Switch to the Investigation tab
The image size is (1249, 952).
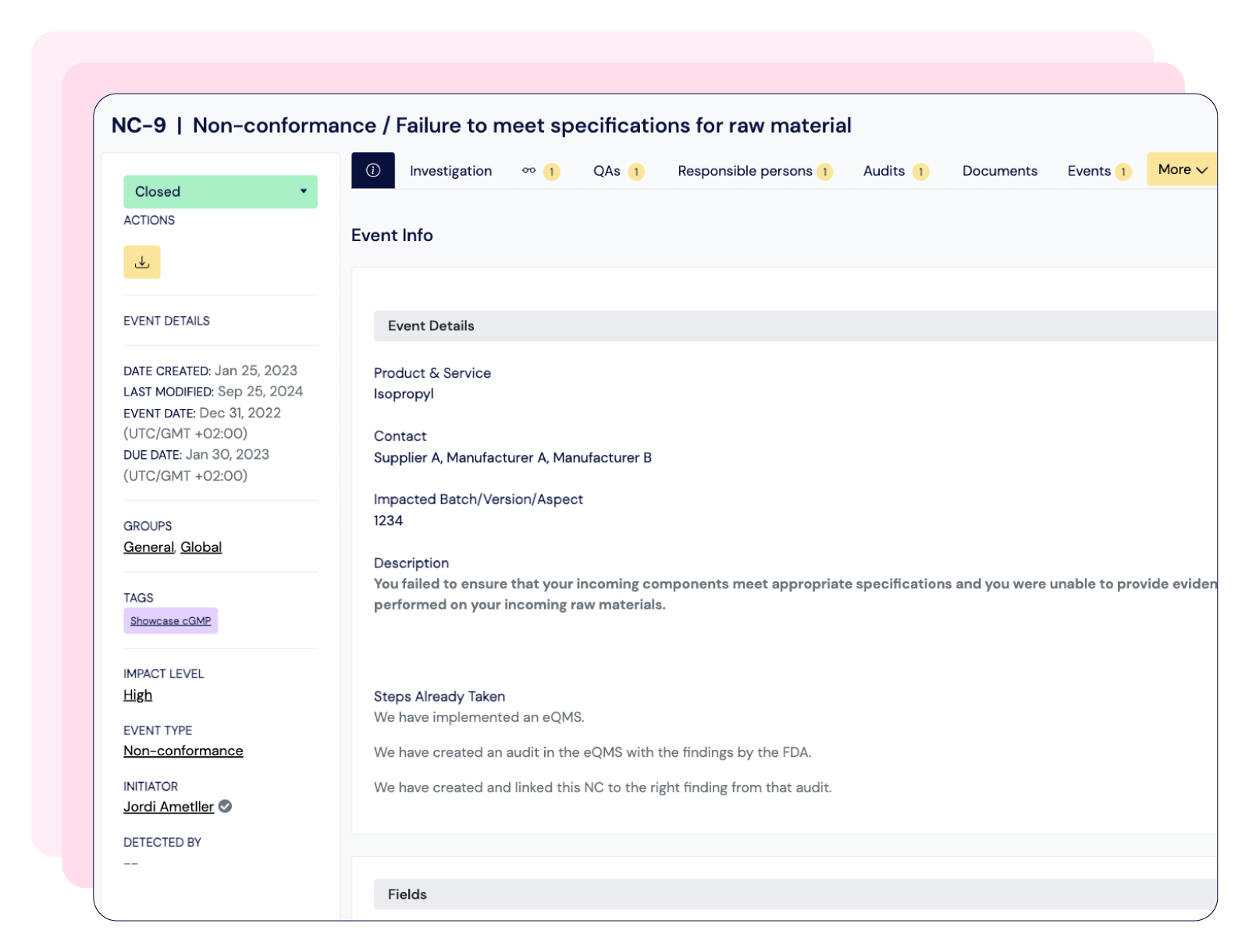click(450, 171)
